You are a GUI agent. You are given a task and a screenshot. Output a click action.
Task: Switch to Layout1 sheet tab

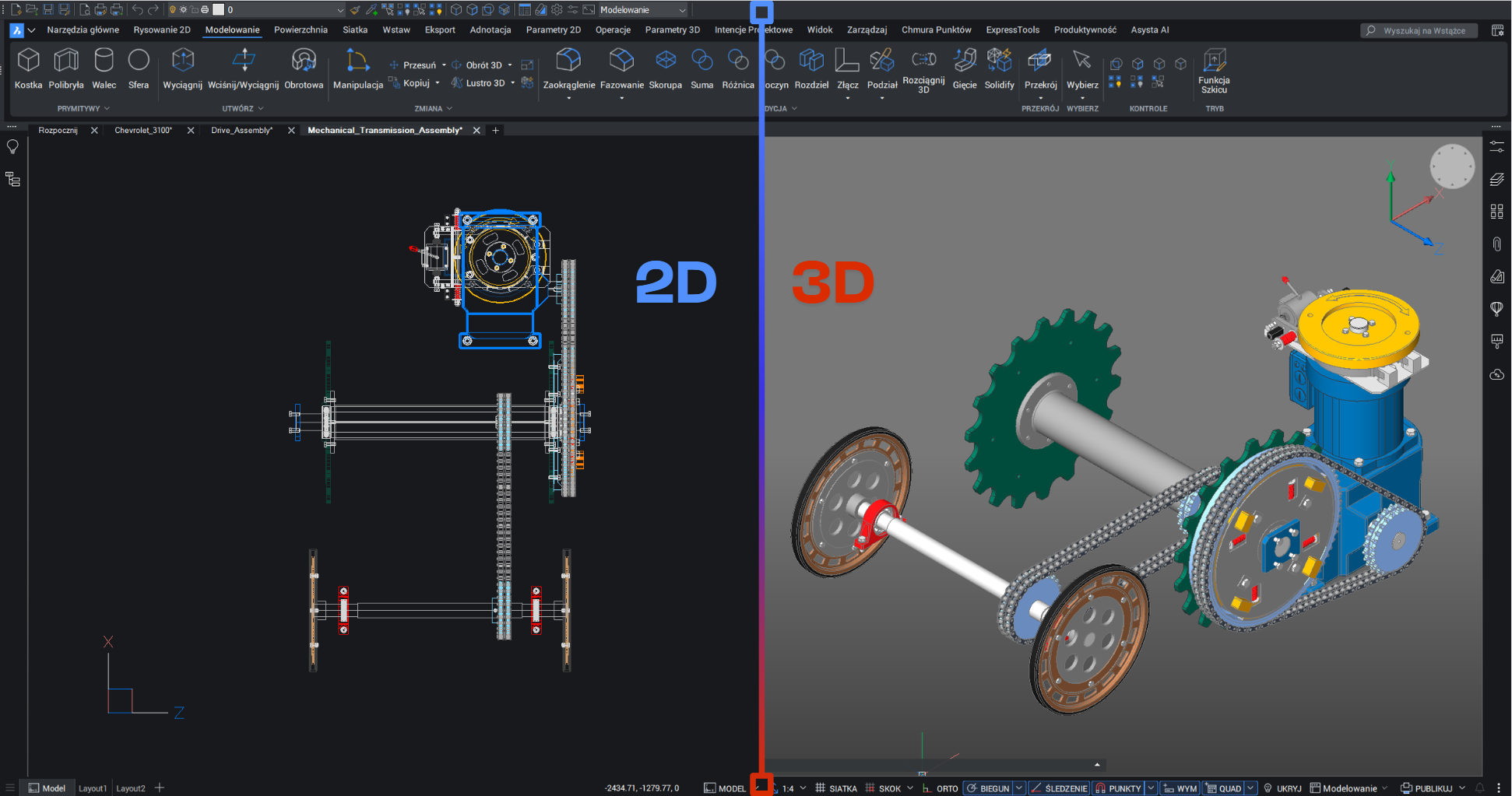click(x=93, y=788)
